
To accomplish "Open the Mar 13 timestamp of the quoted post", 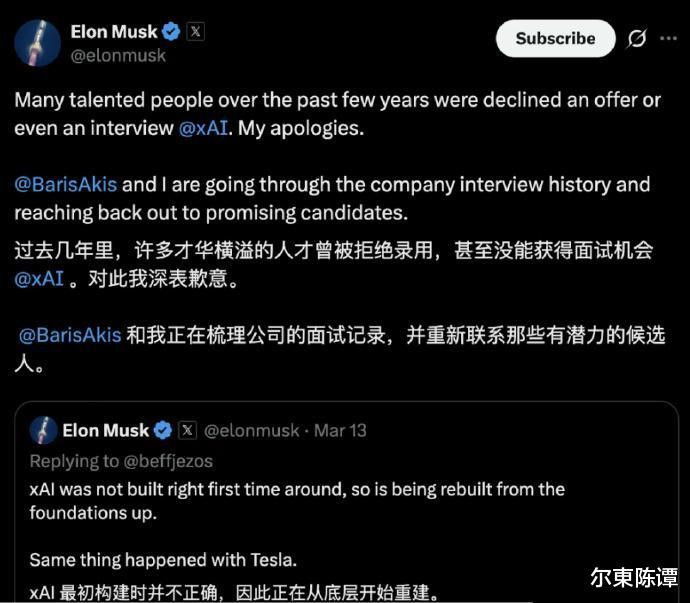I will pyautogui.click(x=340, y=431).
